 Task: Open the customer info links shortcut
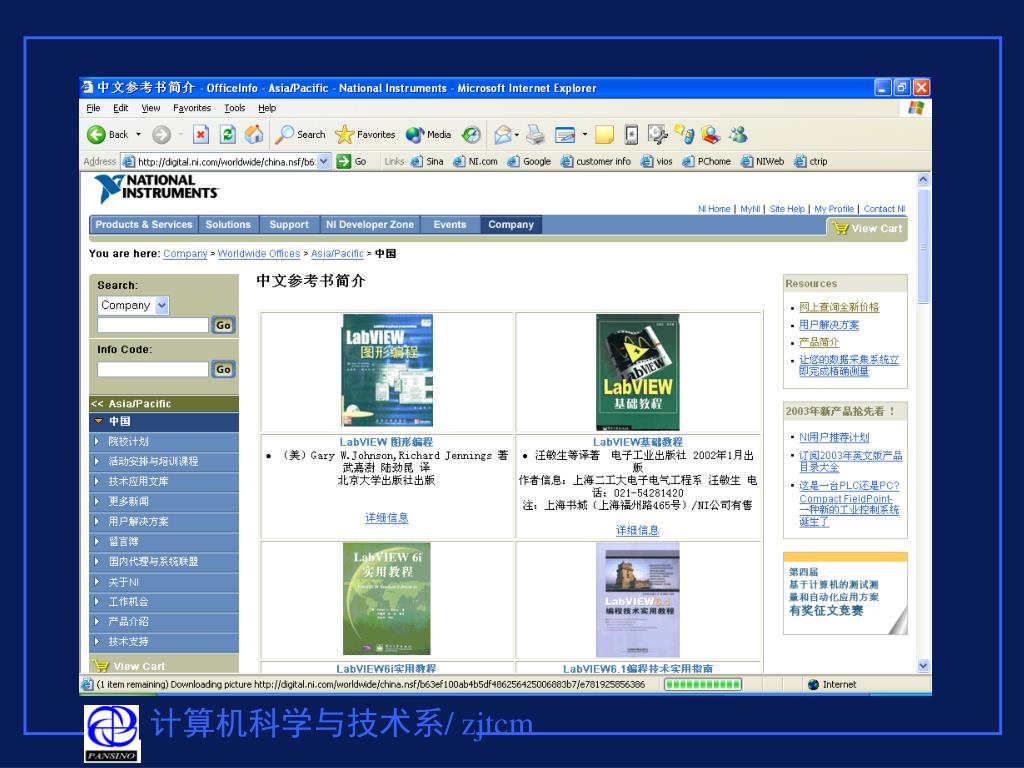point(596,161)
